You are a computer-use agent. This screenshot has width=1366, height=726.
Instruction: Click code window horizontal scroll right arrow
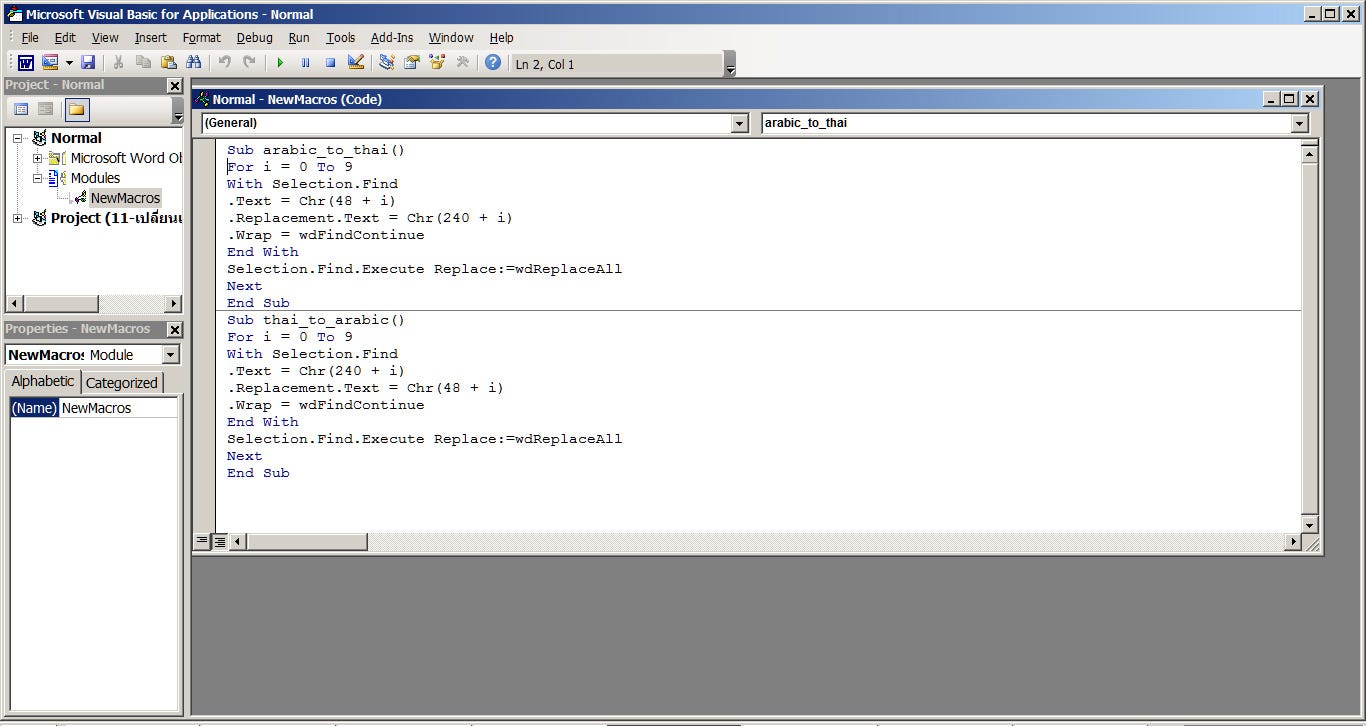click(1293, 542)
